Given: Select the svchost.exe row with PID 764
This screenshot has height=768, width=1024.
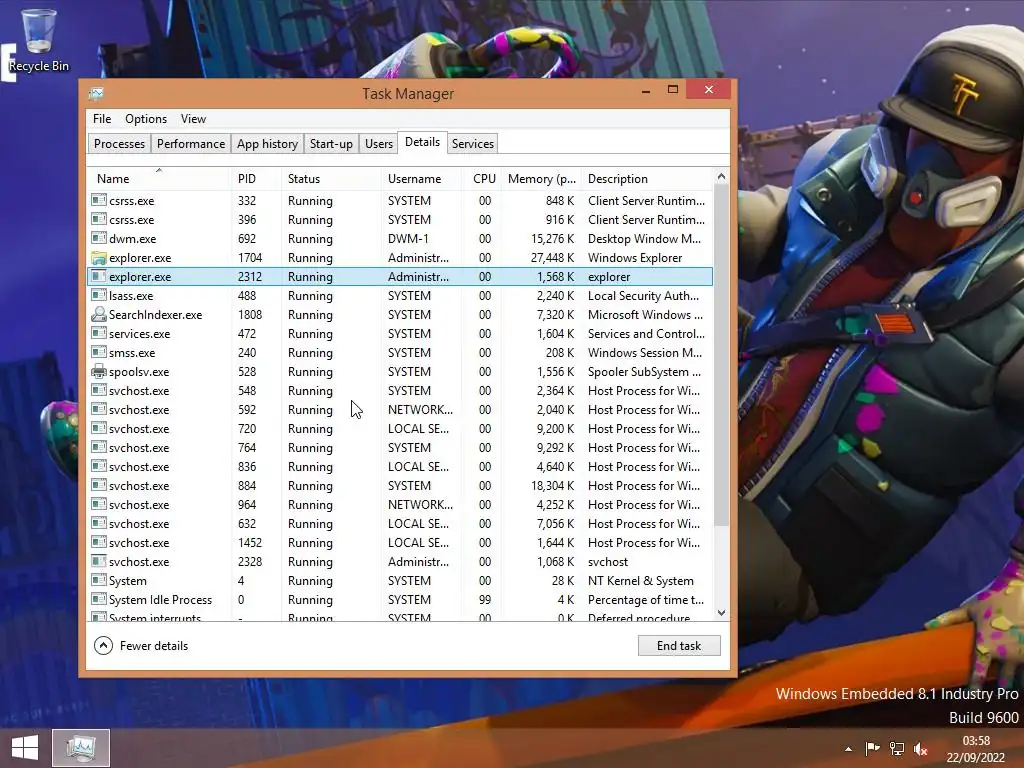Looking at the screenshot, I should [x=400, y=448].
